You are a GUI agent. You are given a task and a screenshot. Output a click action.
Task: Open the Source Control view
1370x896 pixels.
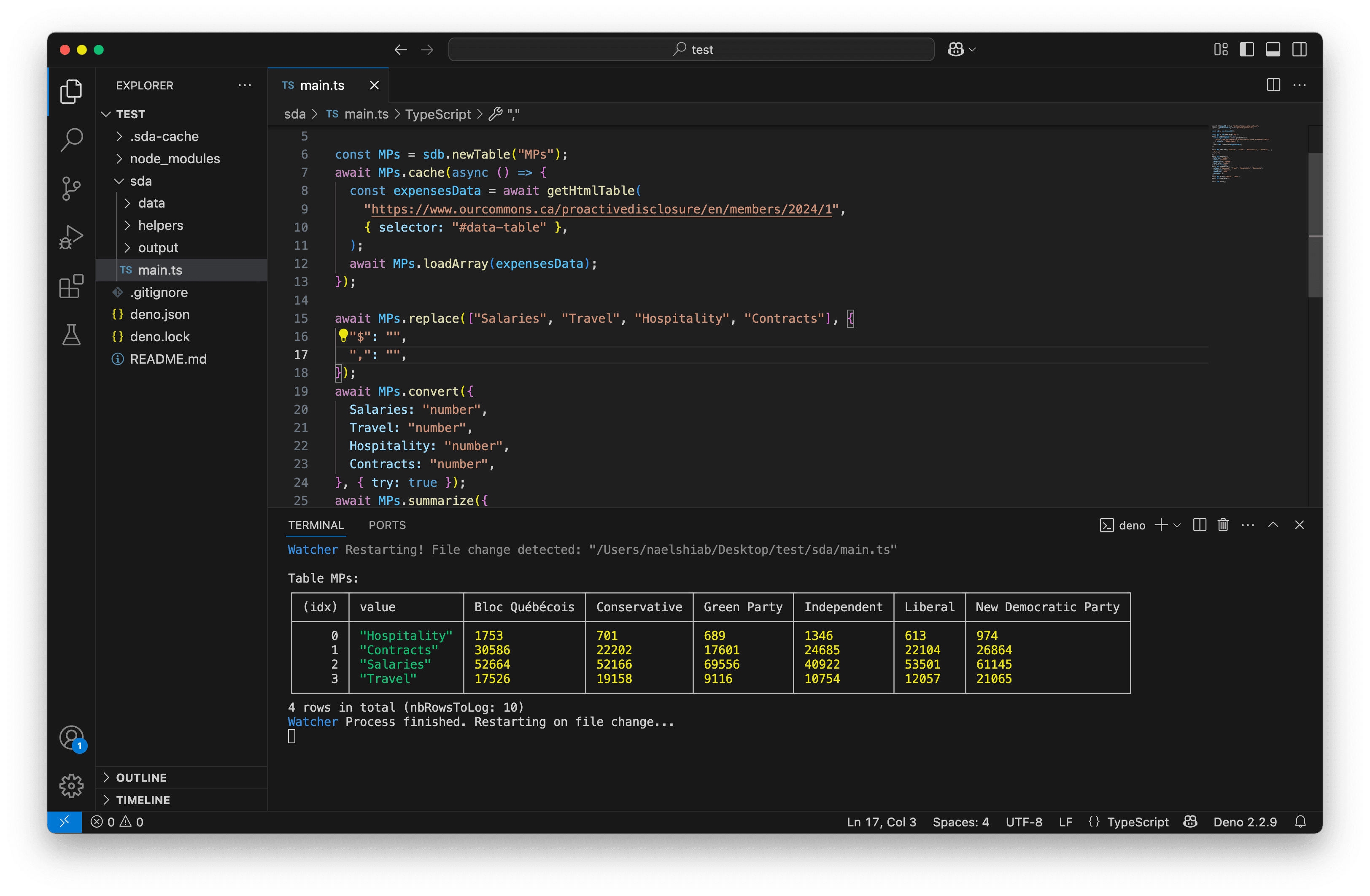pyautogui.click(x=71, y=188)
